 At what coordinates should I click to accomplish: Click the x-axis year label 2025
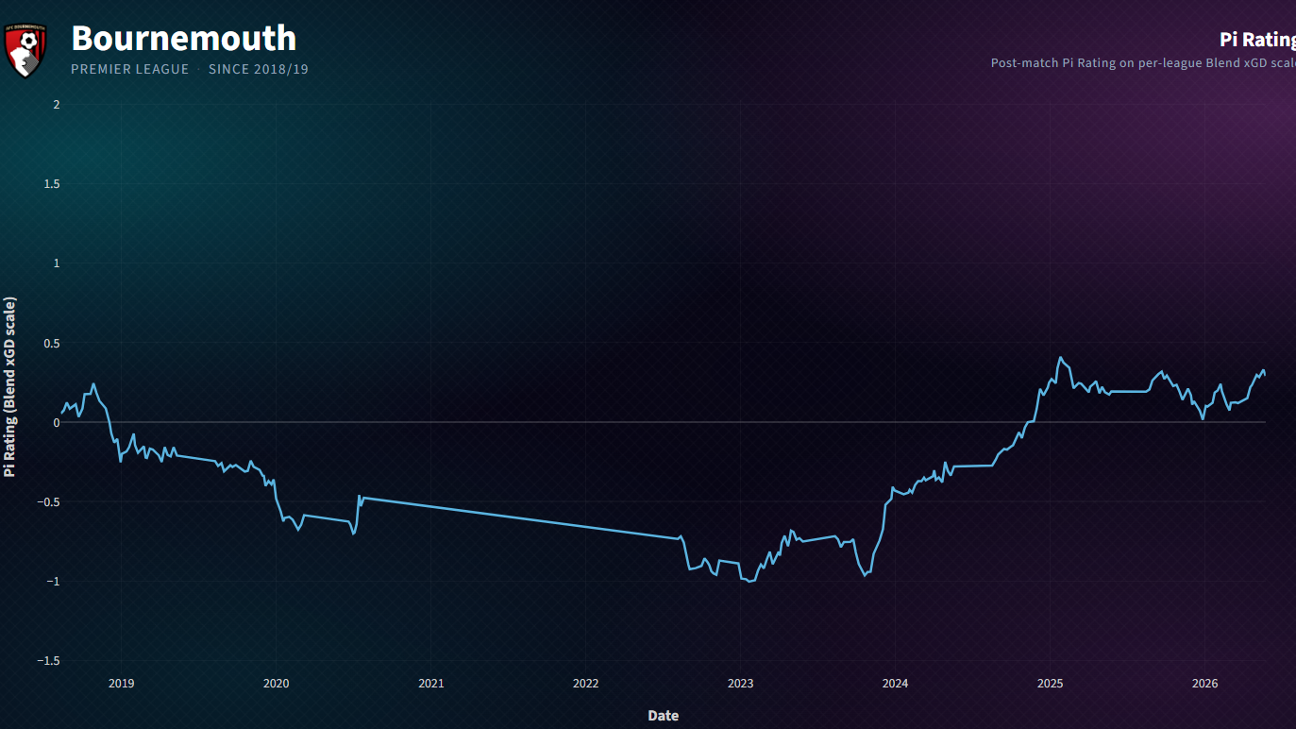tap(1050, 684)
